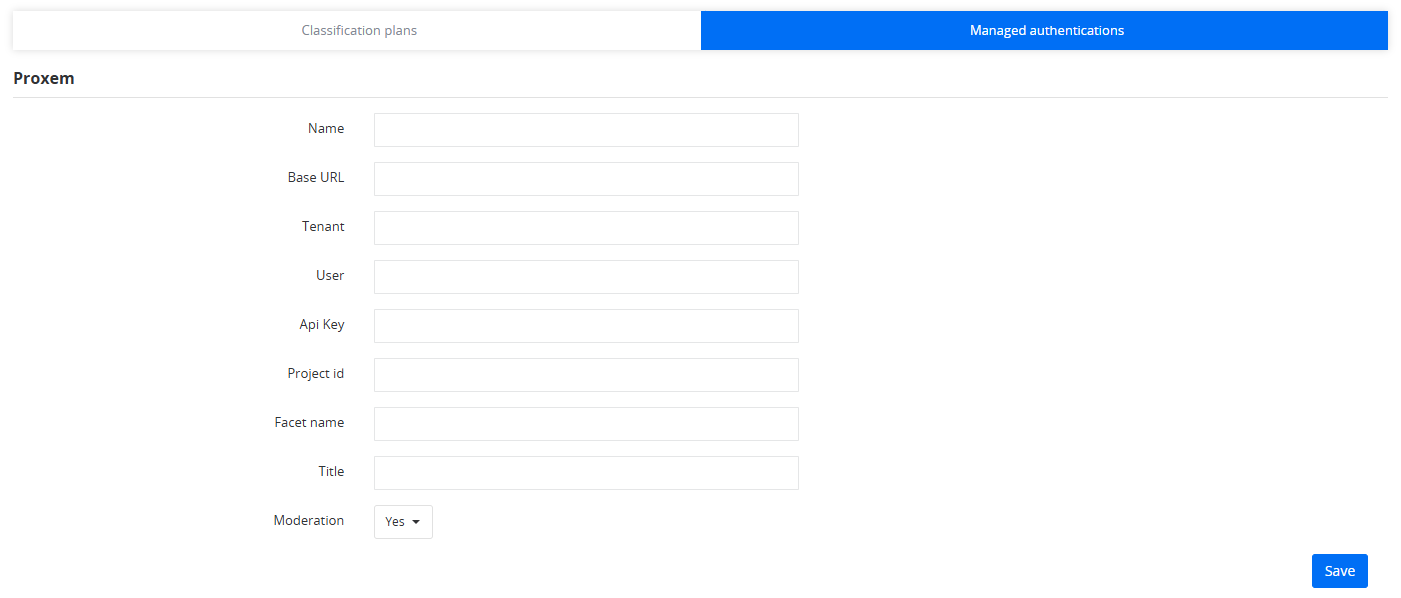Select the Facet name text box
1401x598 pixels.
[x=586, y=424]
